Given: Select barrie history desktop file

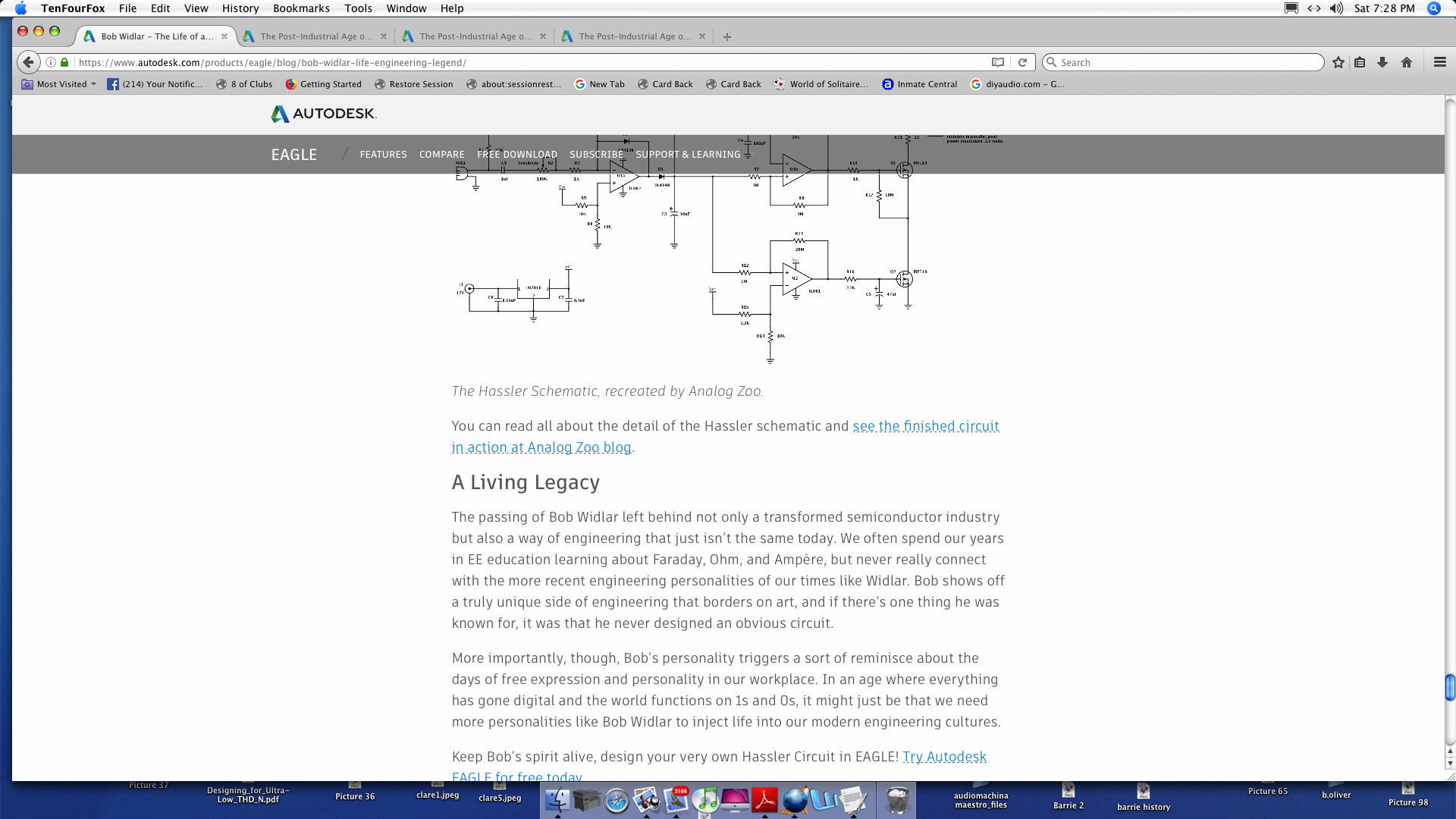Looking at the screenshot, I should pyautogui.click(x=1144, y=799).
